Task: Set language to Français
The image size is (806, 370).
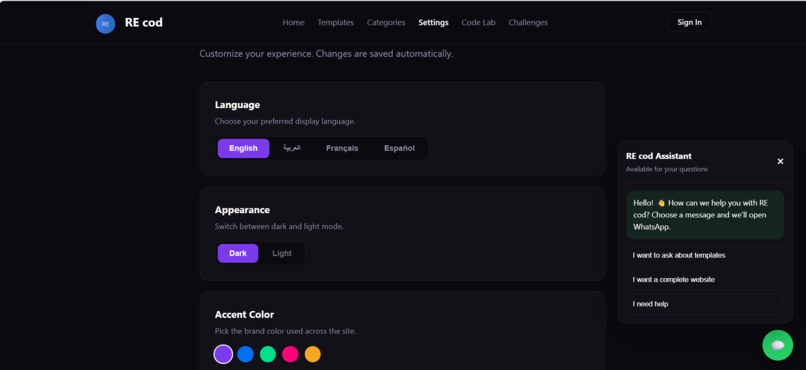Action: coord(342,149)
